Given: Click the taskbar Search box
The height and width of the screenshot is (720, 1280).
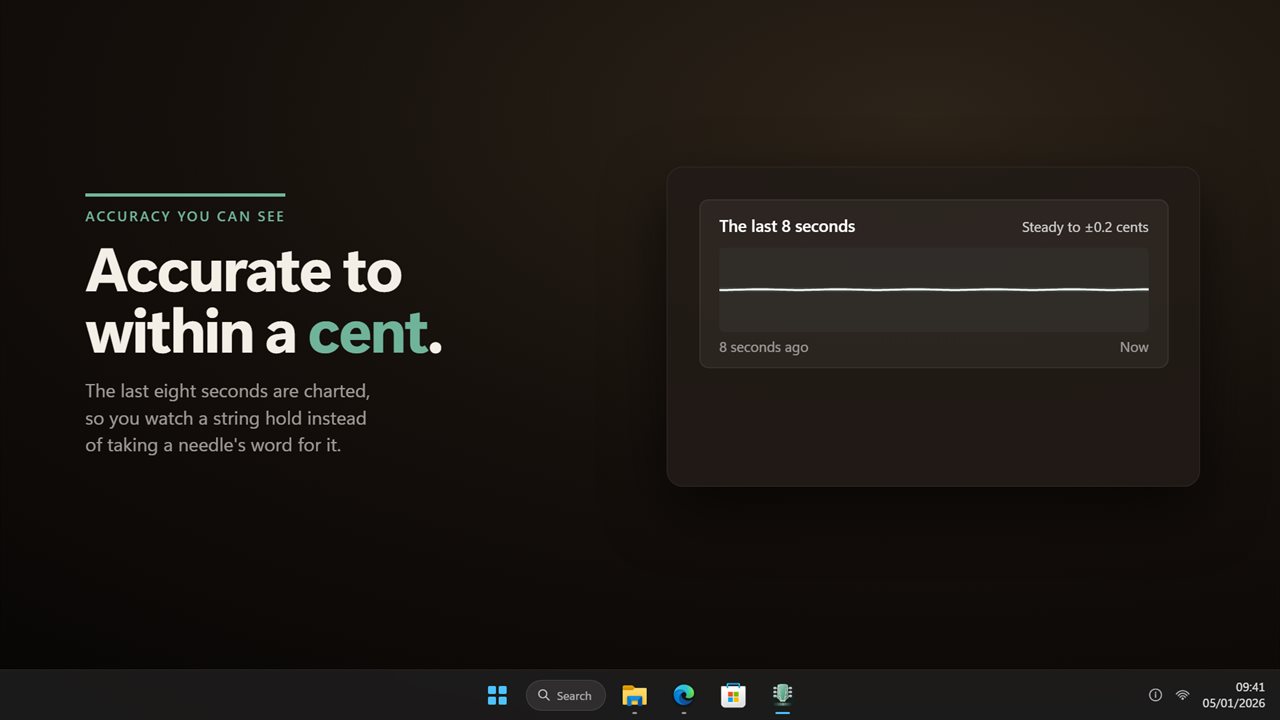Looking at the screenshot, I should coord(566,695).
